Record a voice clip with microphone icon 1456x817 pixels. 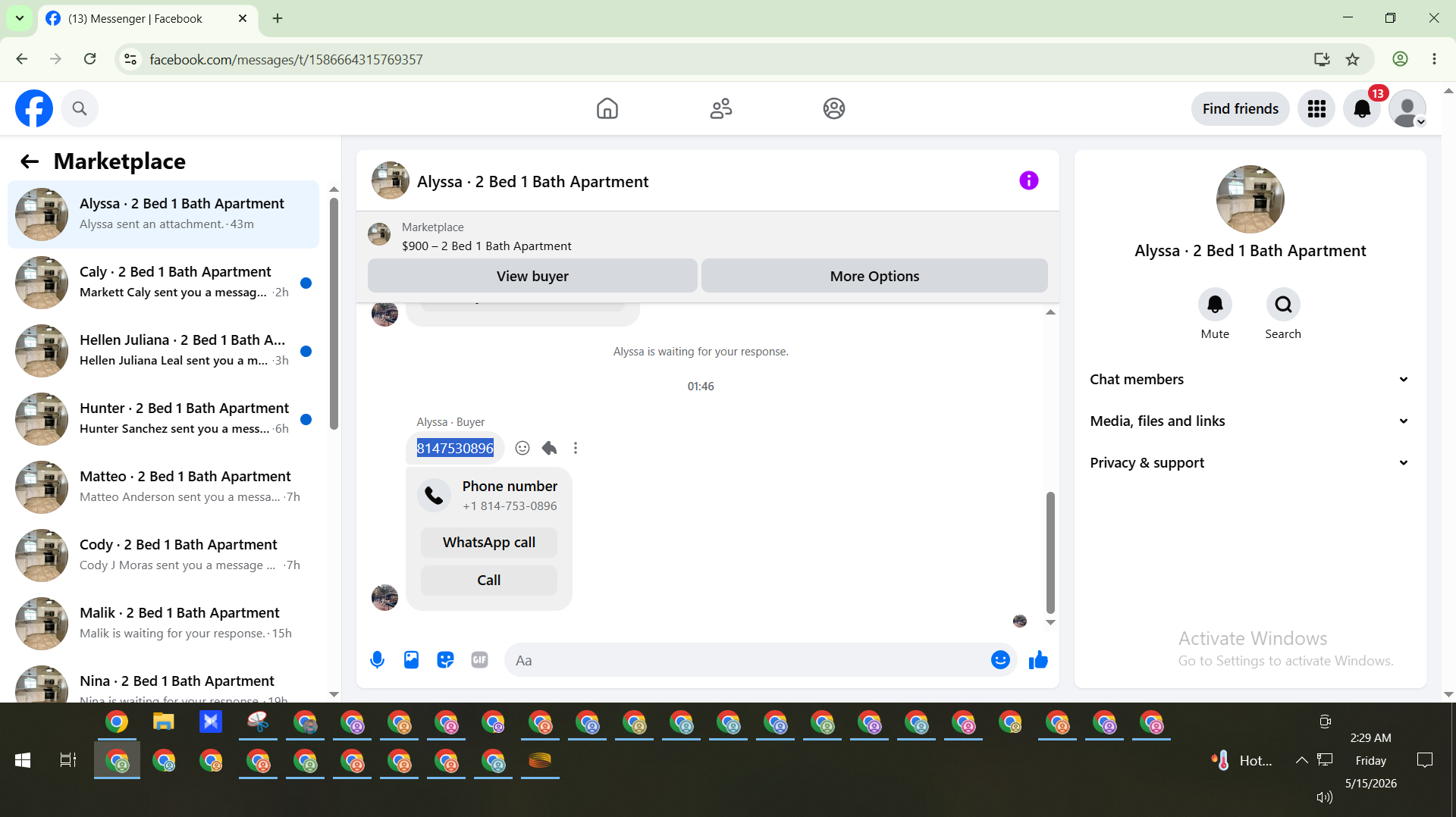coord(377,660)
